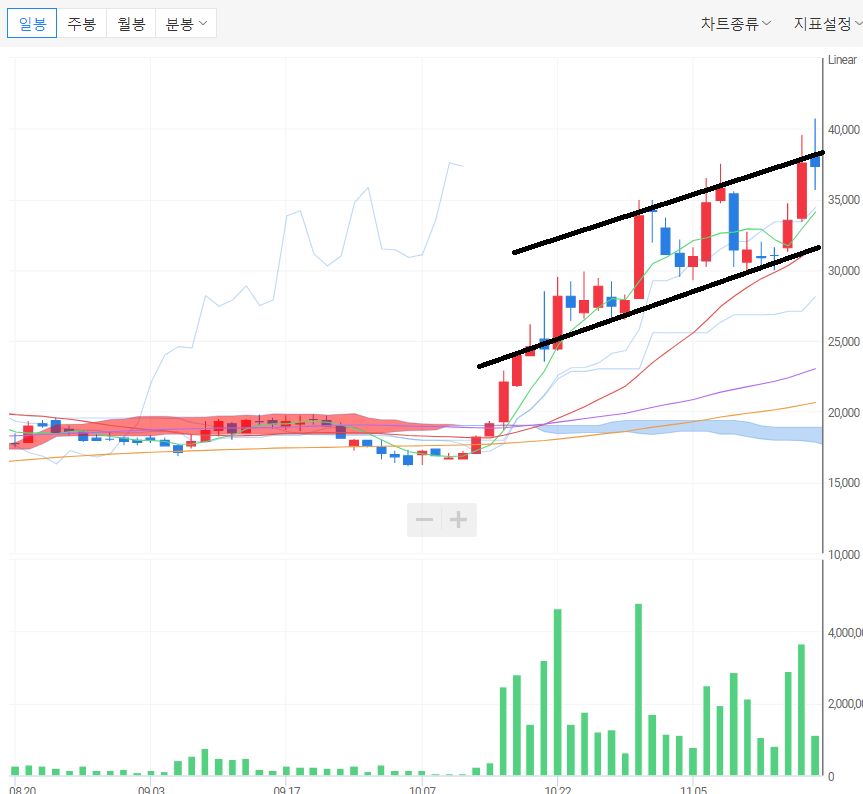Click the 10.22 date axis label

point(558,790)
